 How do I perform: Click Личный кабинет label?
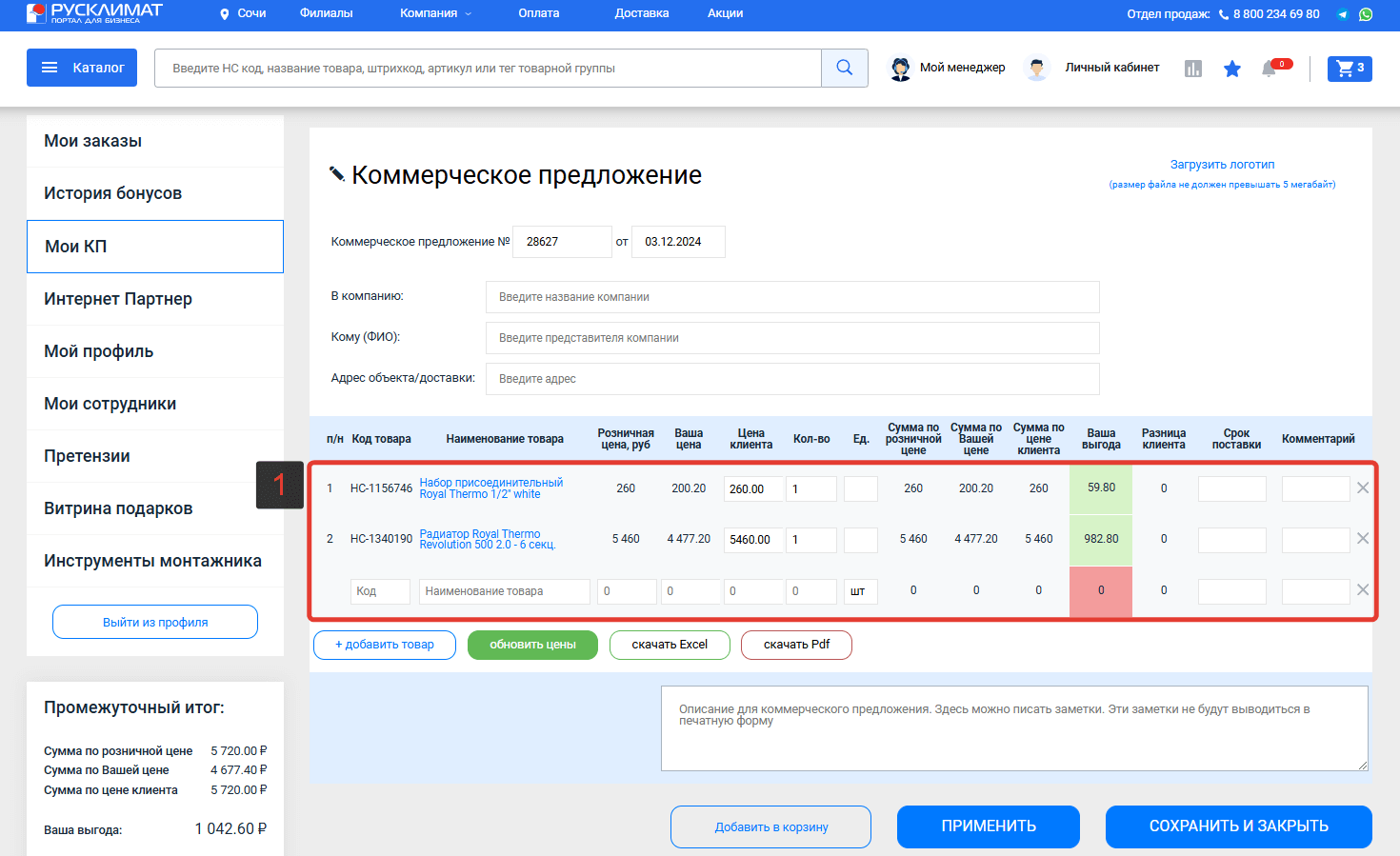pos(1112,68)
